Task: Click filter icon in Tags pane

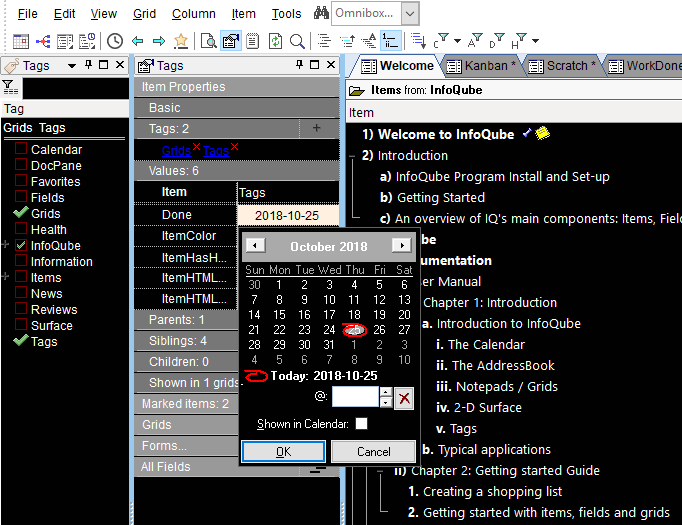Action: (10, 87)
